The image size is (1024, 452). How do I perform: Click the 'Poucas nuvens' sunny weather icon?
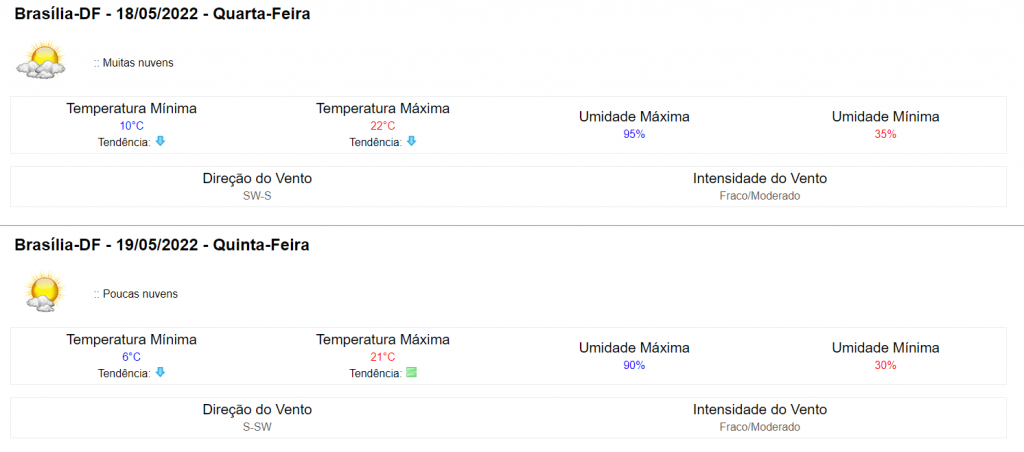click(x=42, y=291)
